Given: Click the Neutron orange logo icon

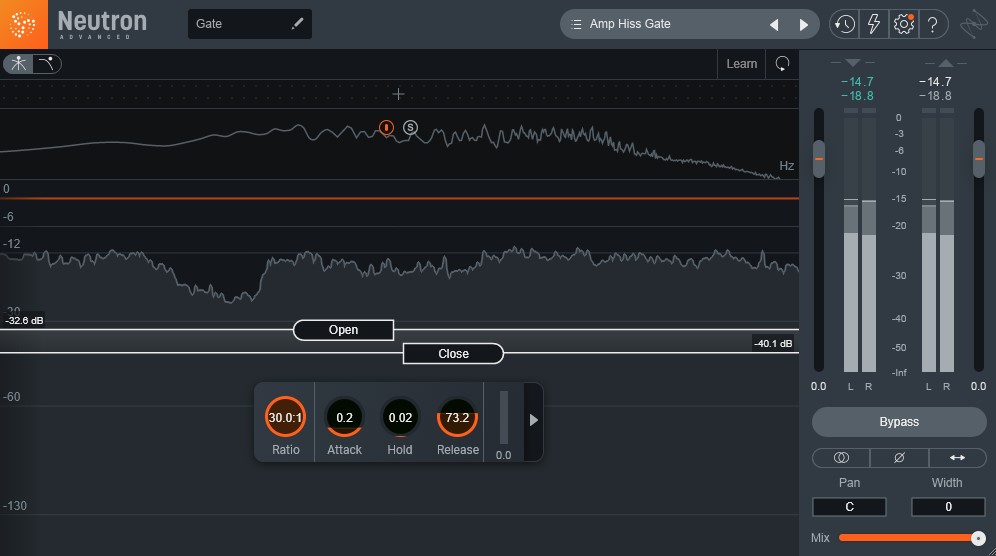Looking at the screenshot, I should [24, 24].
